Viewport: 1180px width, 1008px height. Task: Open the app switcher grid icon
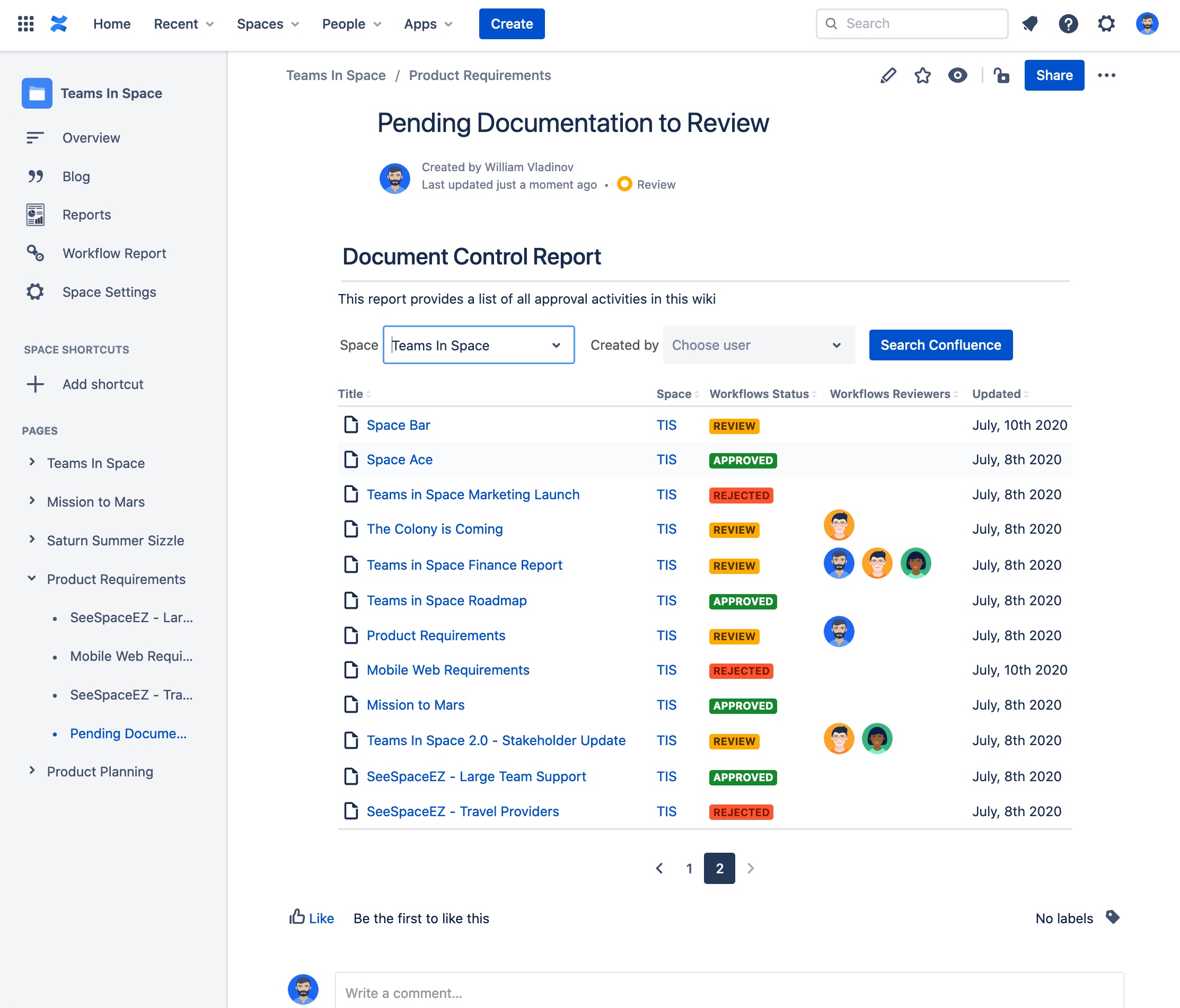(x=25, y=24)
